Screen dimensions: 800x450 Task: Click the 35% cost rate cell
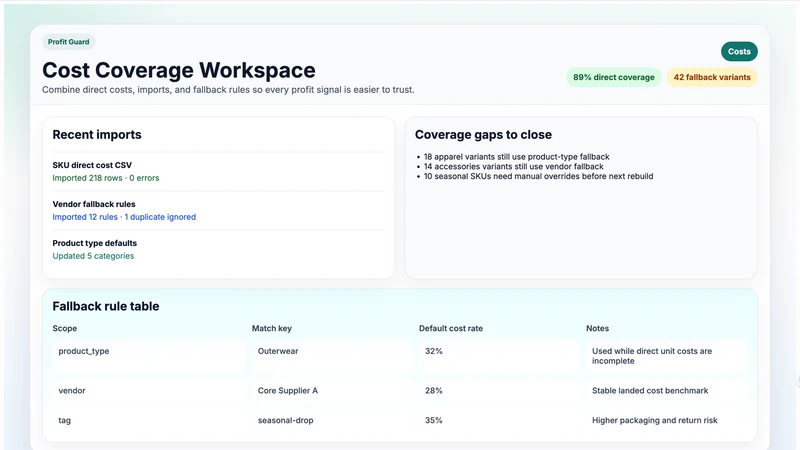pyautogui.click(x=499, y=420)
